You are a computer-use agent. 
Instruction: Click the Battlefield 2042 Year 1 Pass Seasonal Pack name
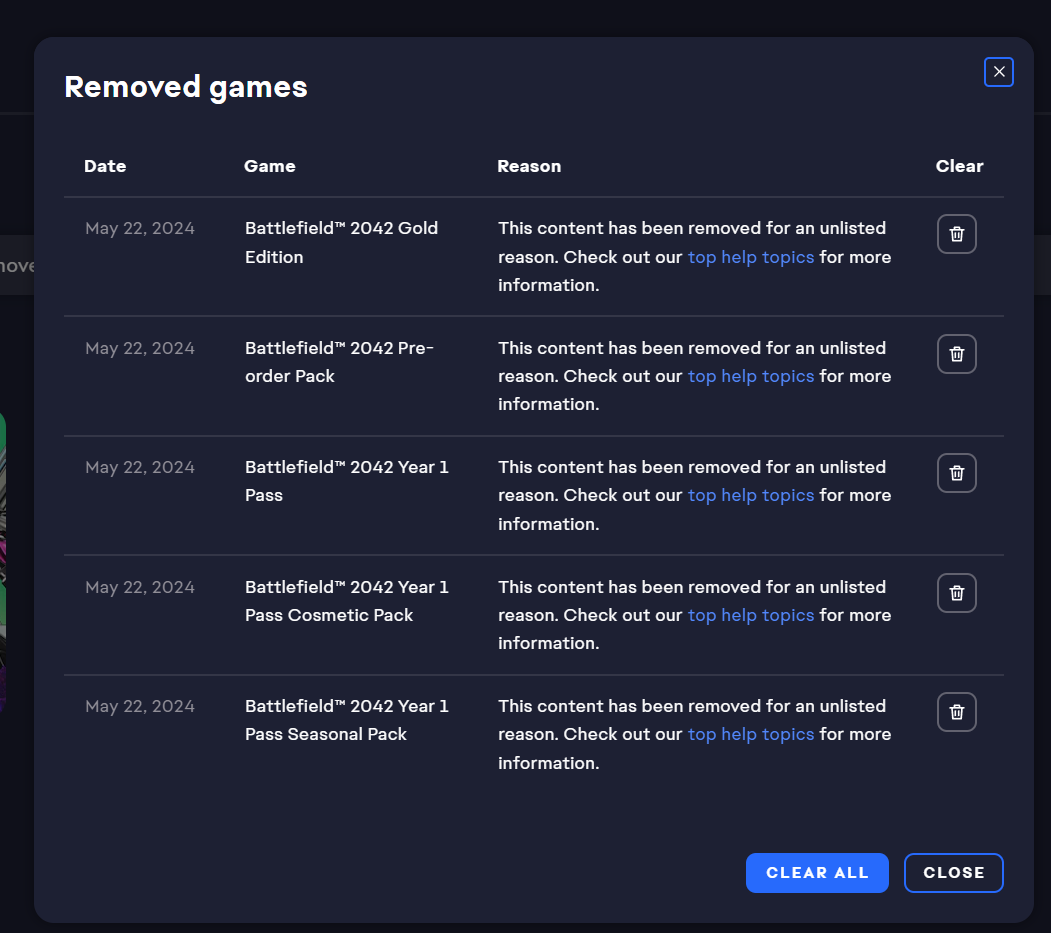click(346, 720)
